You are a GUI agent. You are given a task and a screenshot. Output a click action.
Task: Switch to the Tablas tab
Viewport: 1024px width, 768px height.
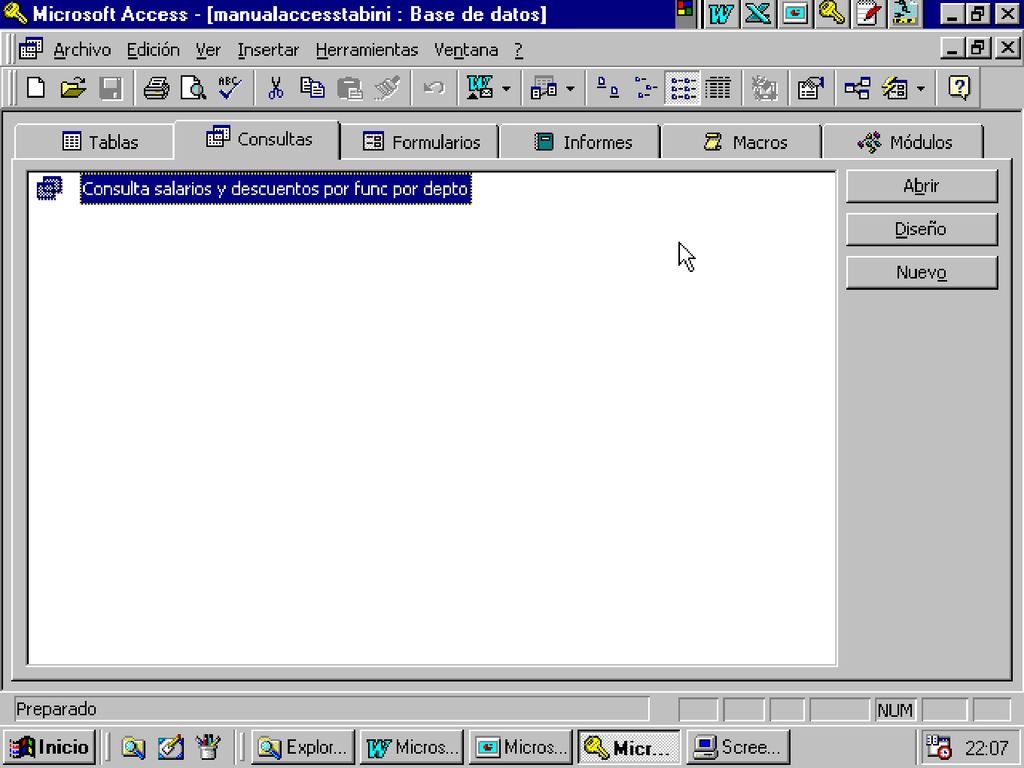click(95, 141)
